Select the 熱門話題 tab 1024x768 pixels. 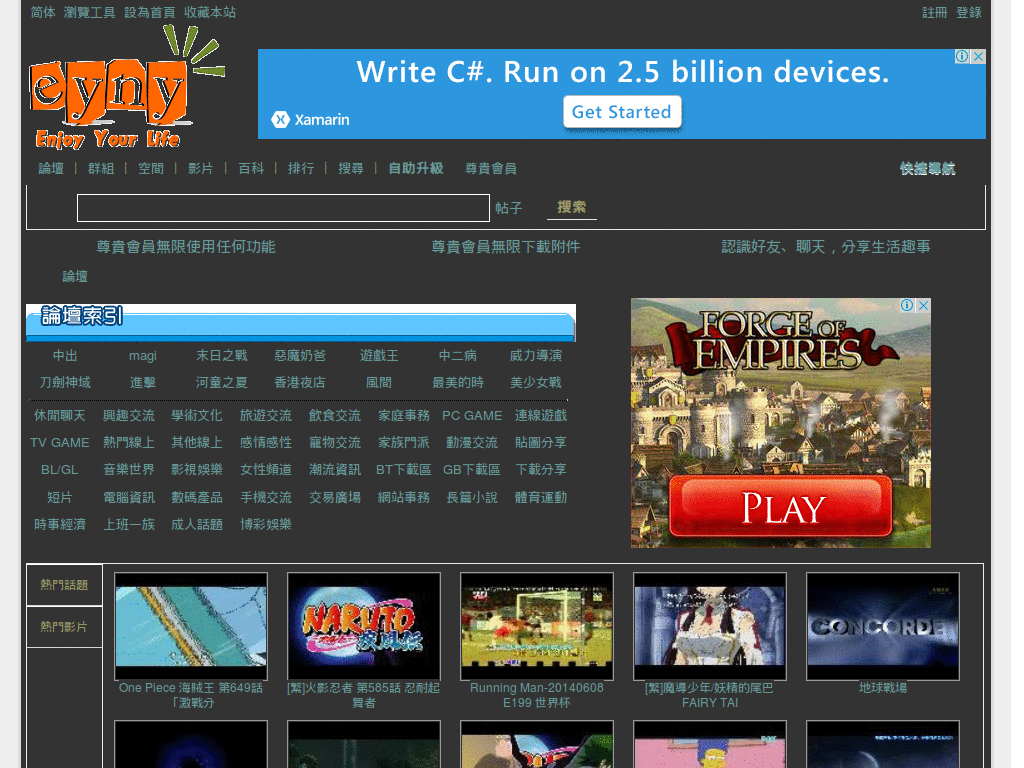64,584
